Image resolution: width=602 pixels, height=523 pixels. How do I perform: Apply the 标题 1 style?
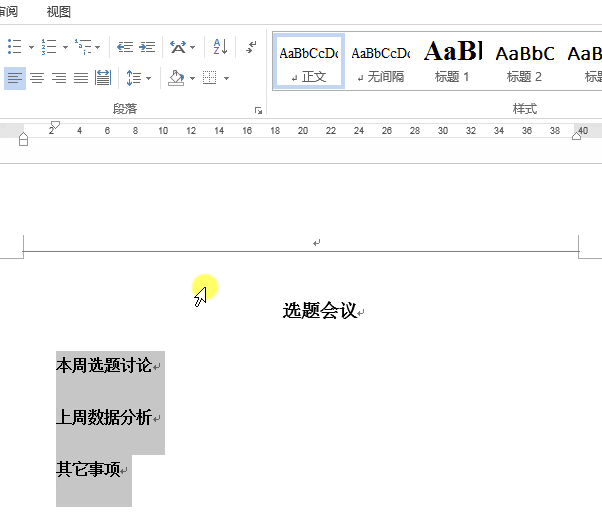coord(453,61)
